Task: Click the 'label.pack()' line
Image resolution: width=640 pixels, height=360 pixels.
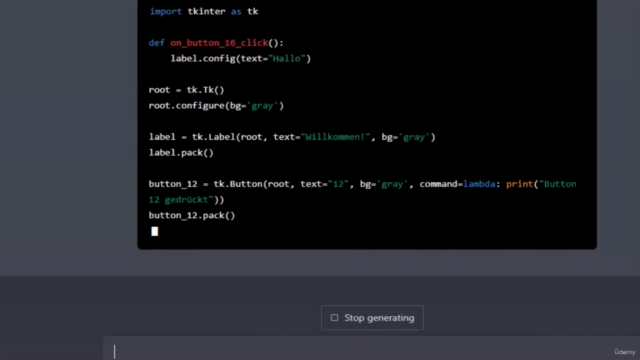Action: pyautogui.click(x=181, y=153)
